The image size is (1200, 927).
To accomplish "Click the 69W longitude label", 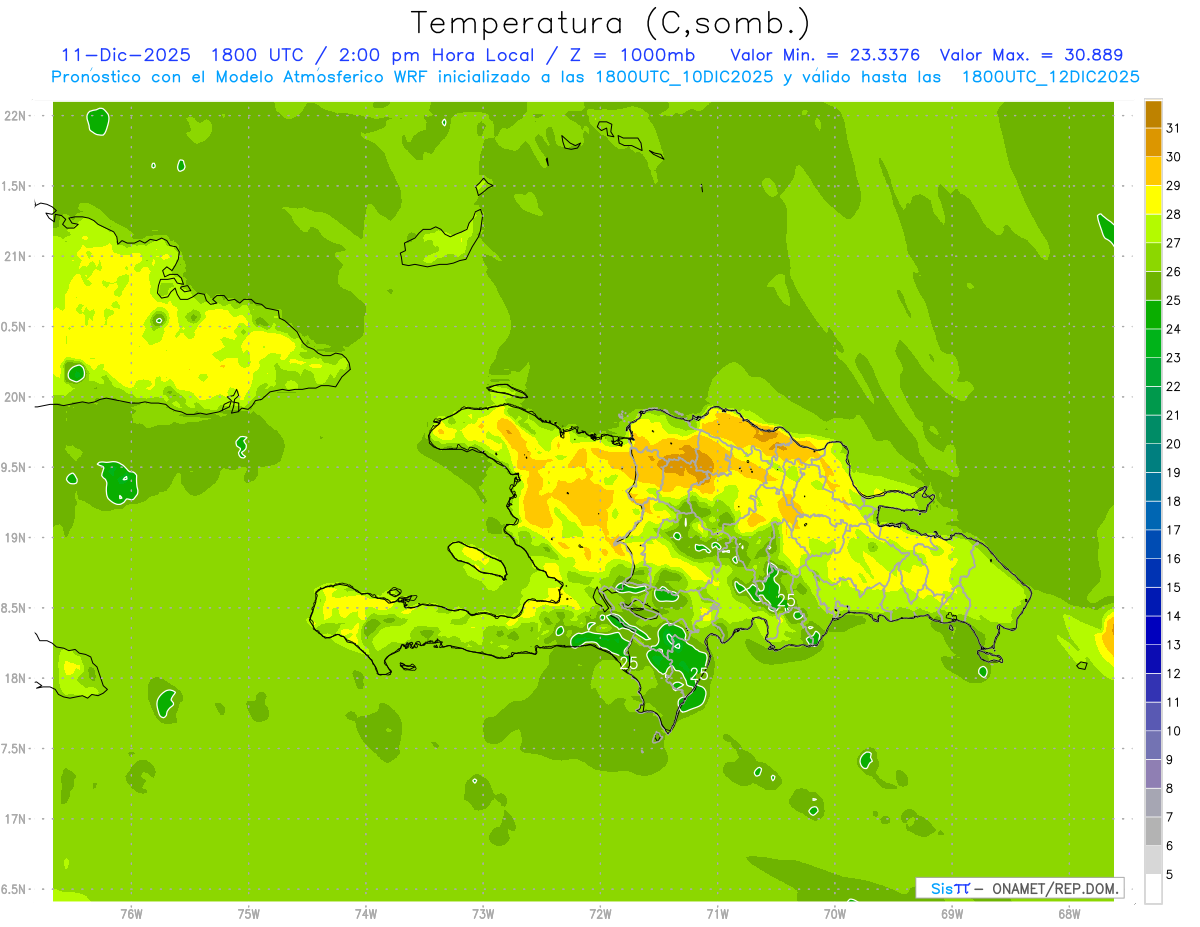I will tap(952, 913).
